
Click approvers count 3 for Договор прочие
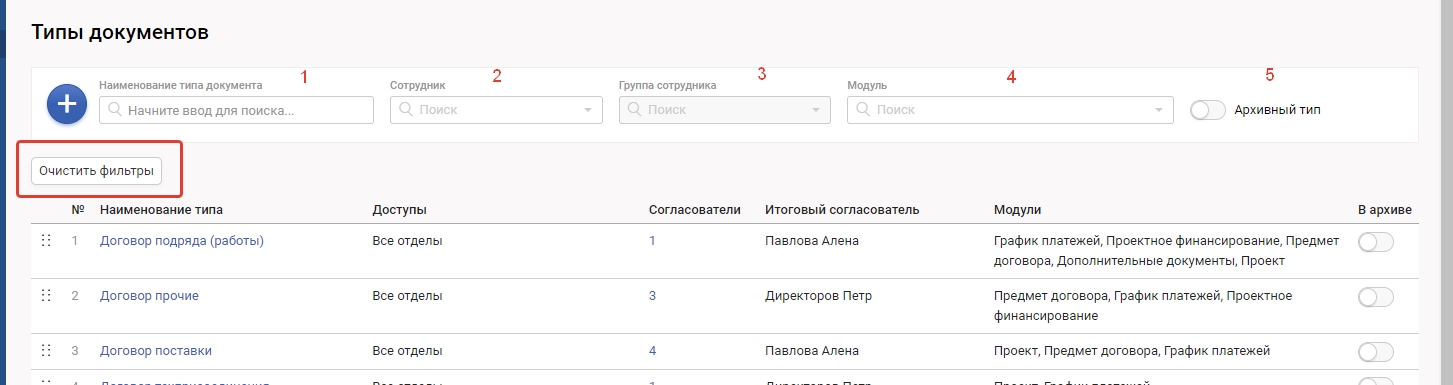[652, 295]
